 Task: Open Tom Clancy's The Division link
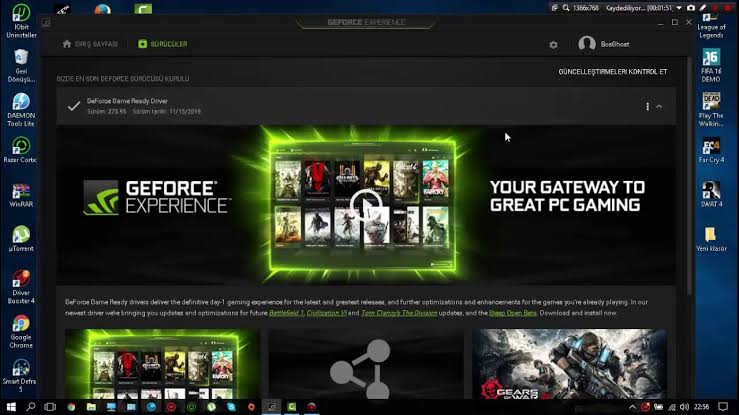coord(399,313)
